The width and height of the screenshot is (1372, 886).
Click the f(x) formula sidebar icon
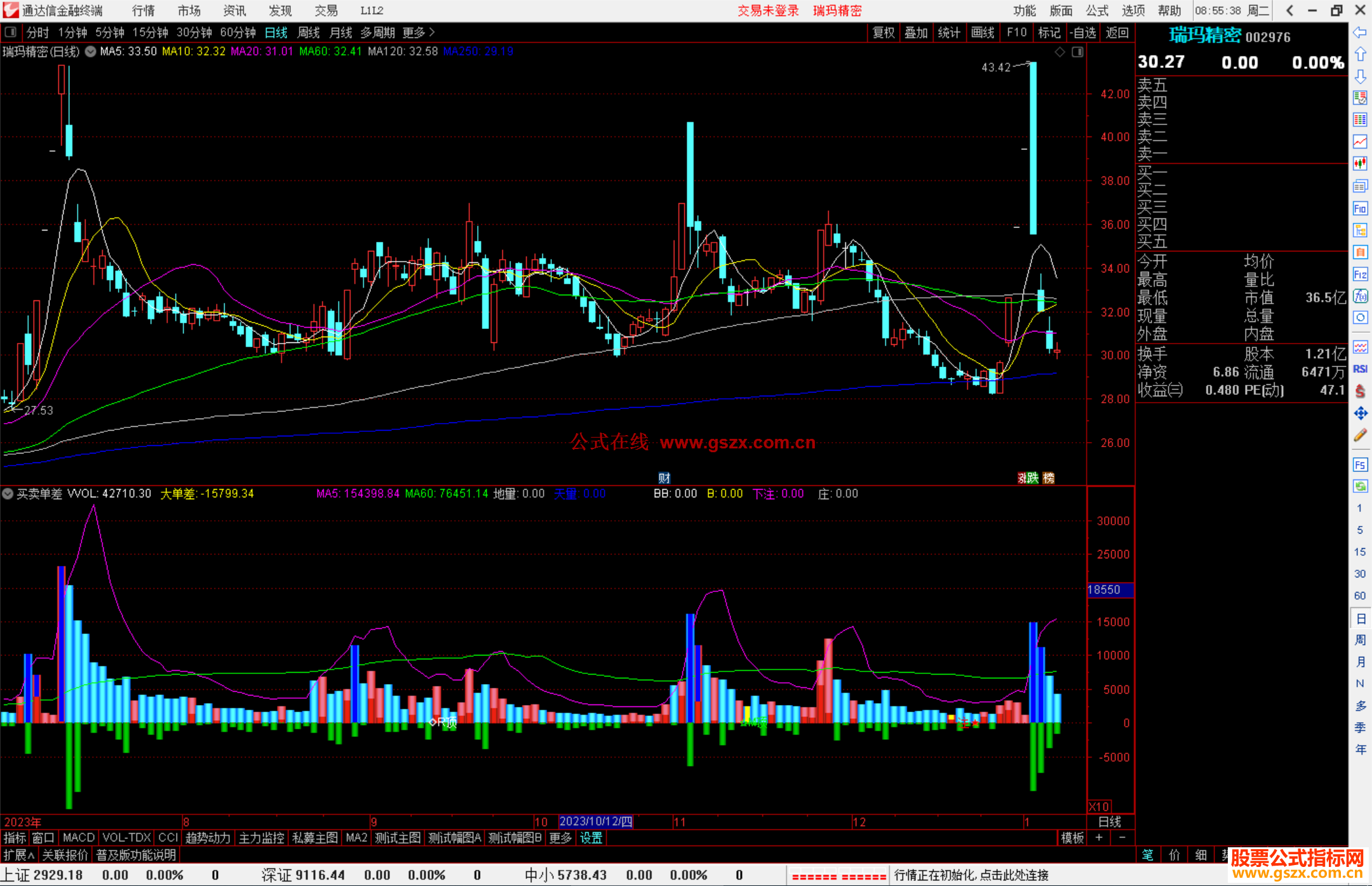[1360, 296]
